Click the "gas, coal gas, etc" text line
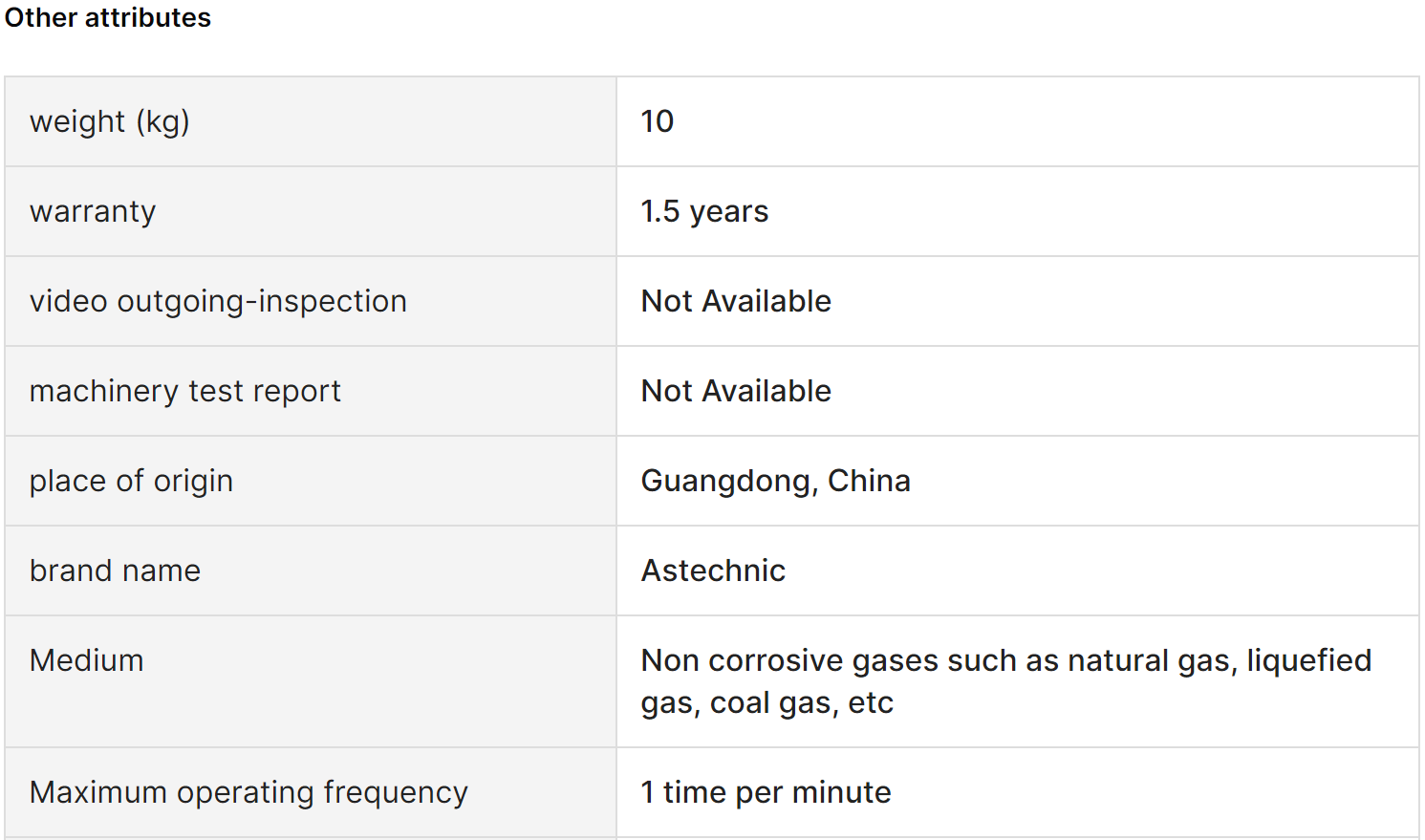Screen dimensions: 1425x840 click(x=766, y=703)
